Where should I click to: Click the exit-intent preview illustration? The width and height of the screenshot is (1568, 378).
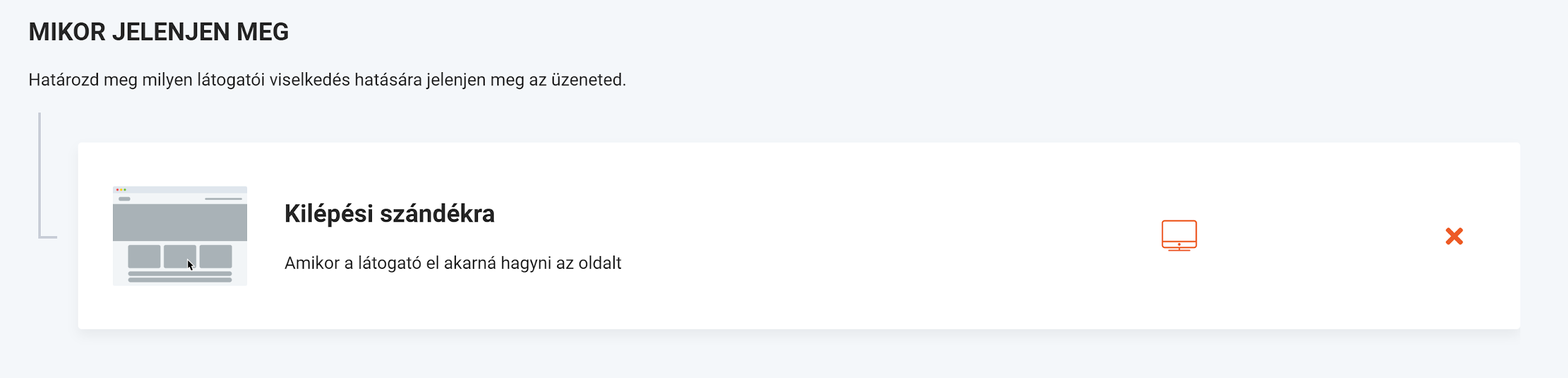pyautogui.click(x=179, y=235)
